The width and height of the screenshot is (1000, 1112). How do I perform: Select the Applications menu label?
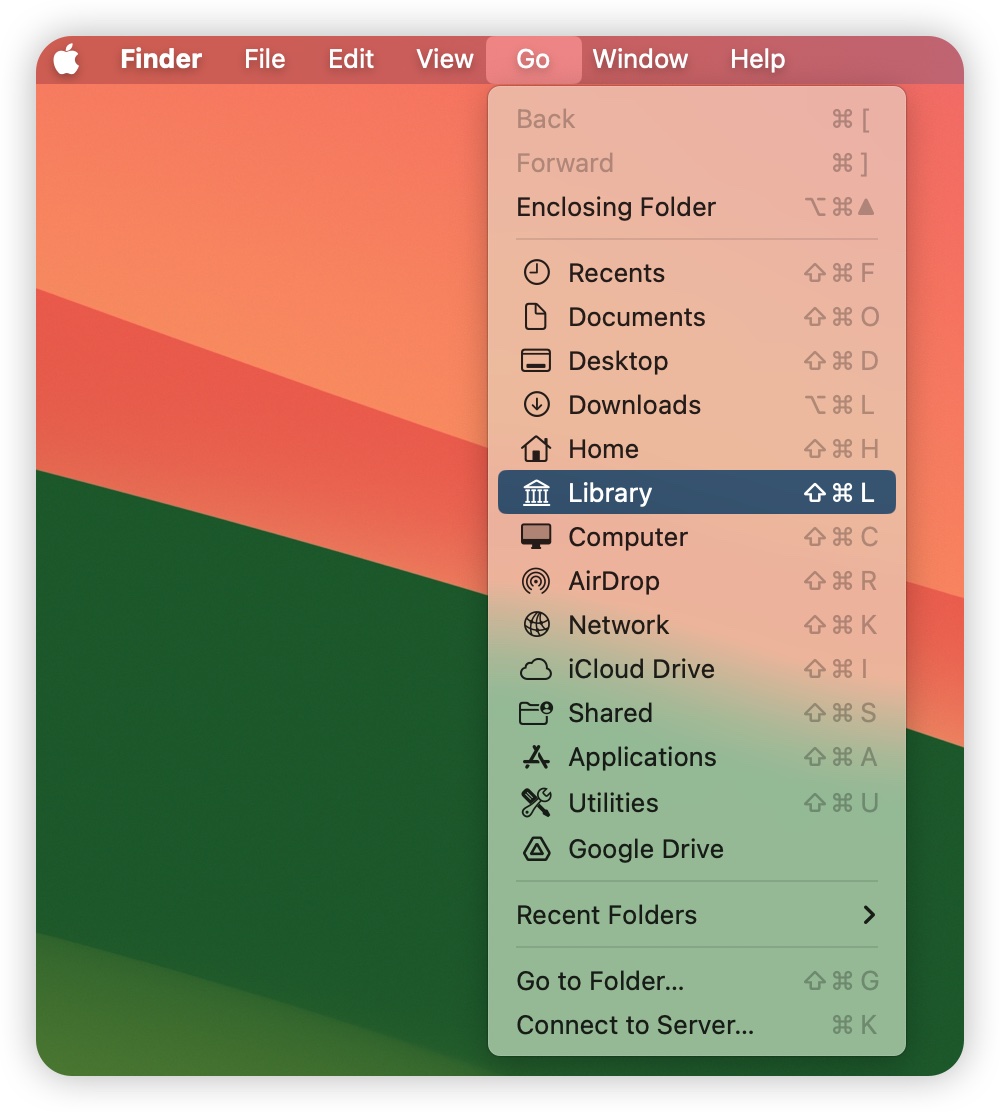(642, 758)
